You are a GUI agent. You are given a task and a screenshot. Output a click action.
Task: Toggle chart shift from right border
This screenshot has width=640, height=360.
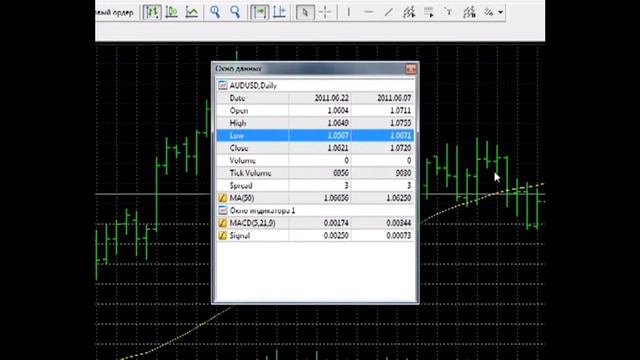280,12
